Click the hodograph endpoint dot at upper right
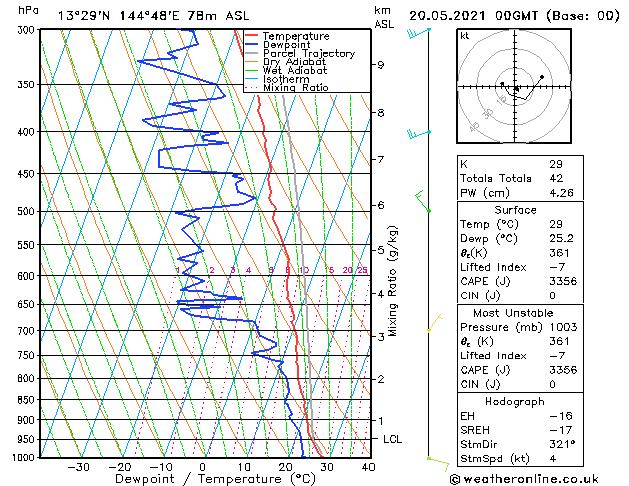The image size is (629, 486). tap(542, 77)
